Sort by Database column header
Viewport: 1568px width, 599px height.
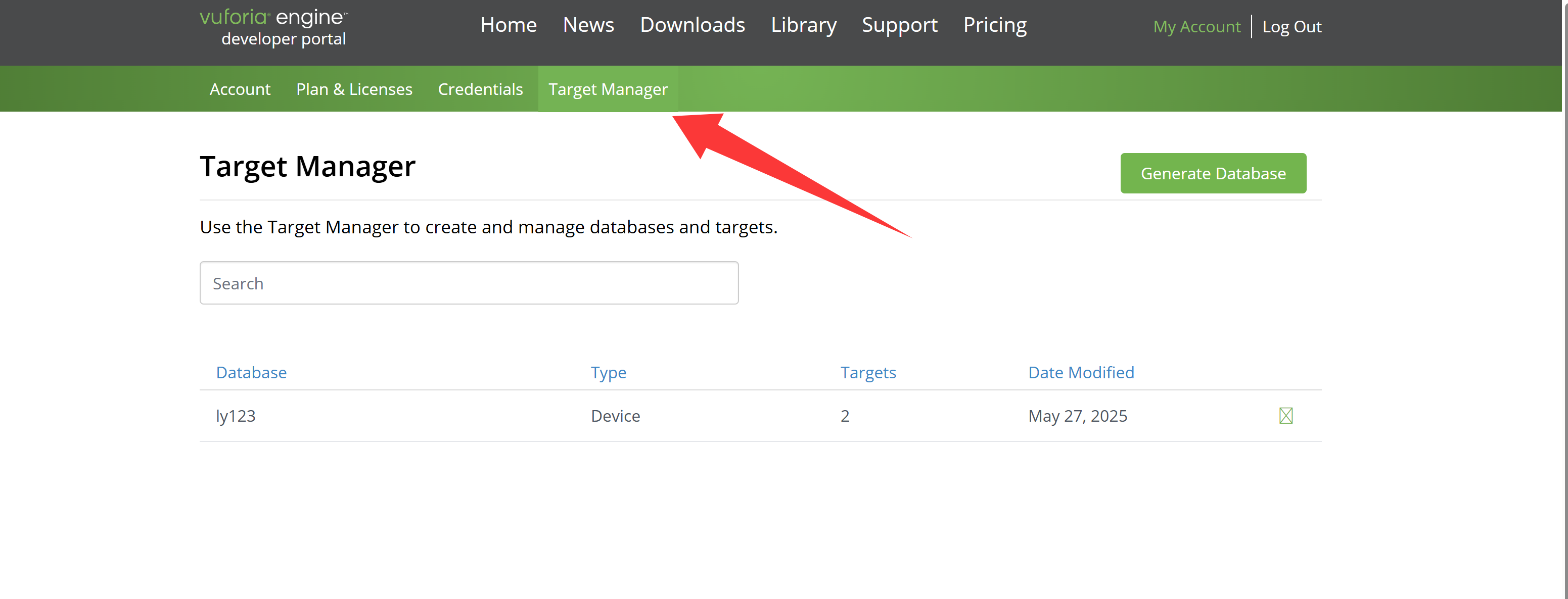(251, 372)
